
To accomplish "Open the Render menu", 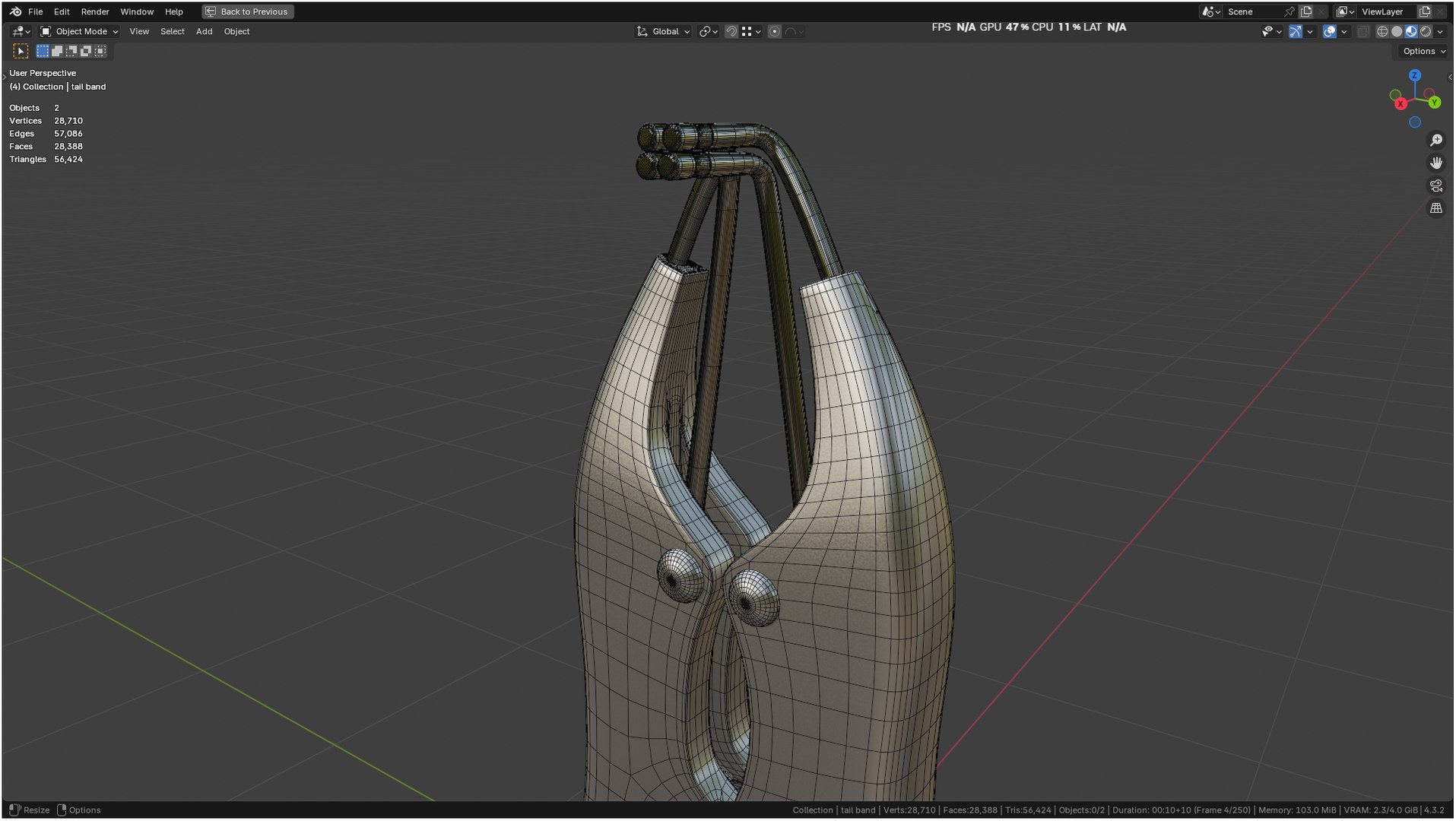I will tap(95, 11).
